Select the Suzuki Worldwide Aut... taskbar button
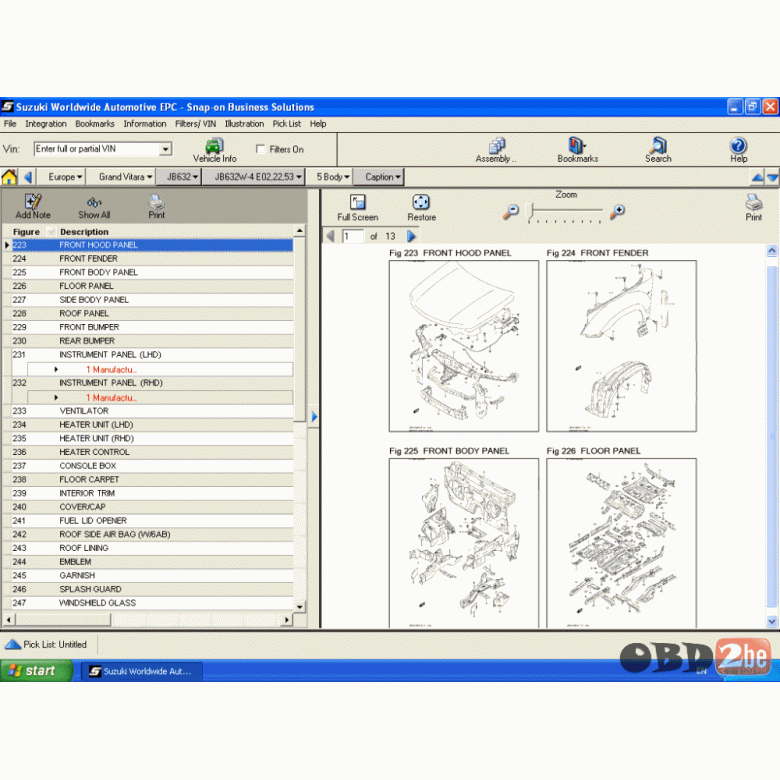 coord(142,671)
